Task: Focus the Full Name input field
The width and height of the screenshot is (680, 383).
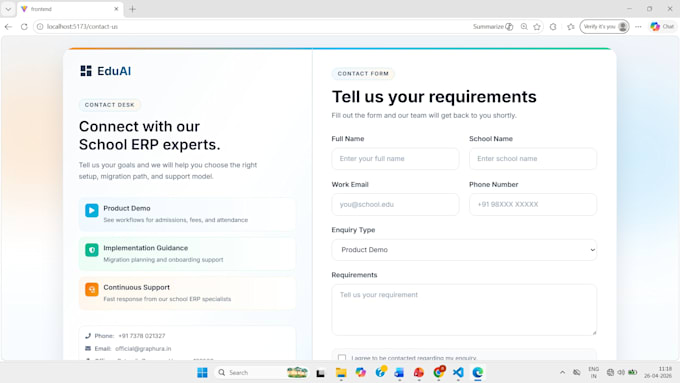Action: [395, 159]
